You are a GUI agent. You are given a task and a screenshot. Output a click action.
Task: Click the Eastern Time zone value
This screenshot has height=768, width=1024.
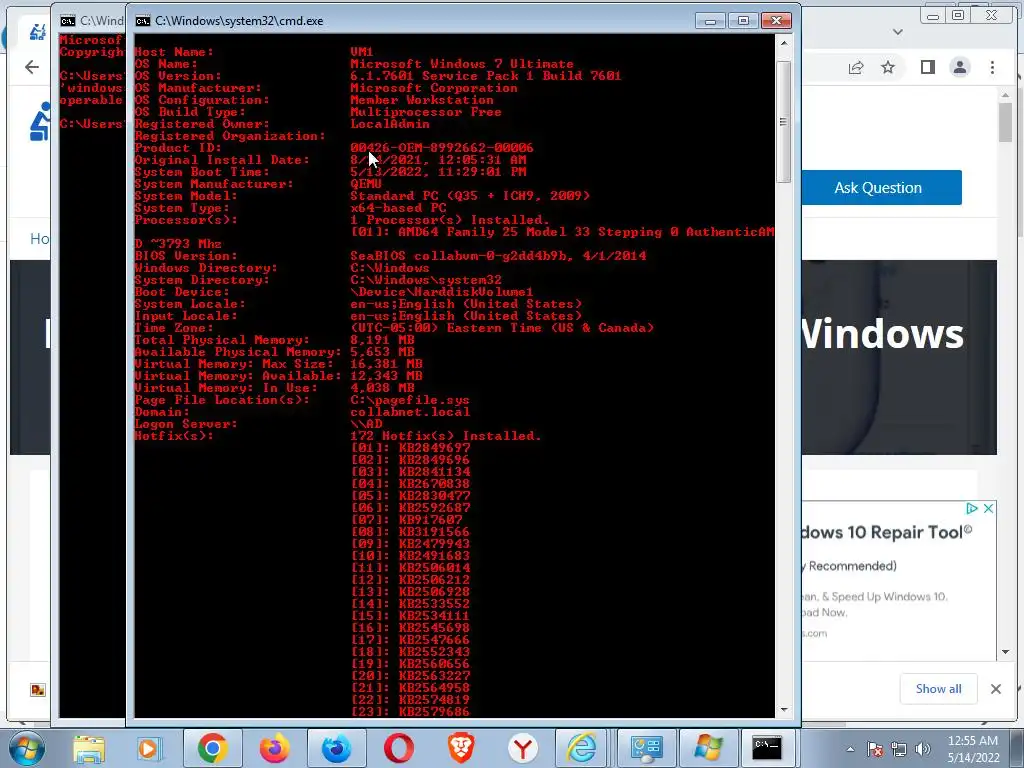tap(502, 328)
